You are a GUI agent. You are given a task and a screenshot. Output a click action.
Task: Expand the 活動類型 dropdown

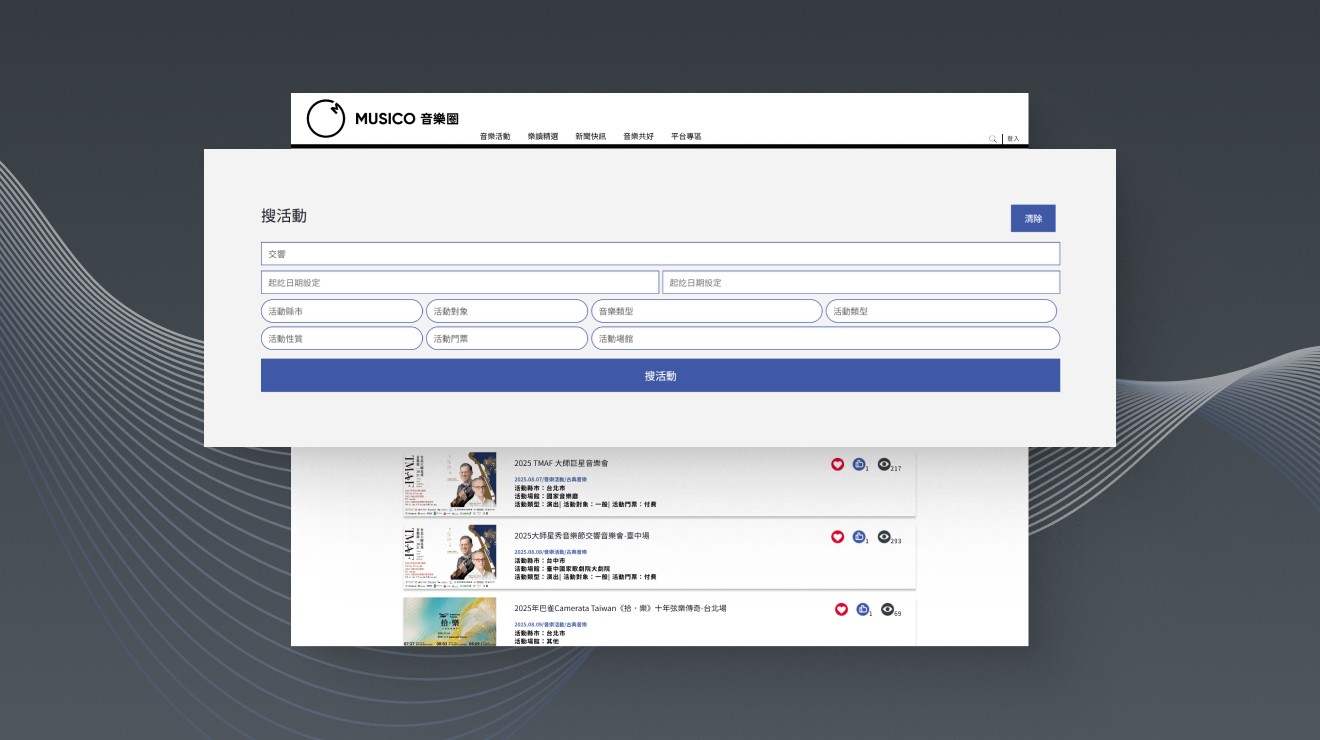941,311
